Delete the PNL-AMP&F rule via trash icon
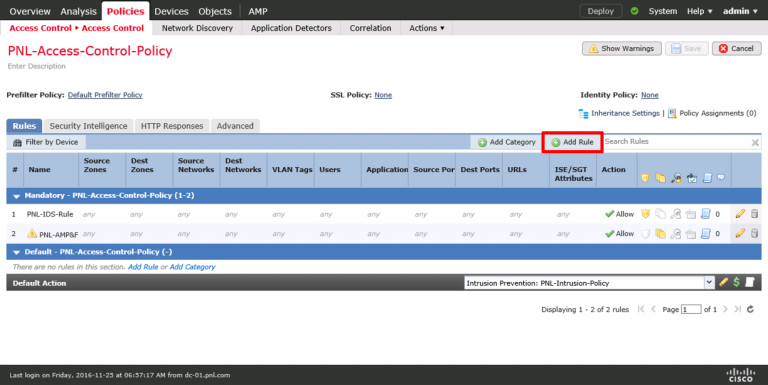 754,233
